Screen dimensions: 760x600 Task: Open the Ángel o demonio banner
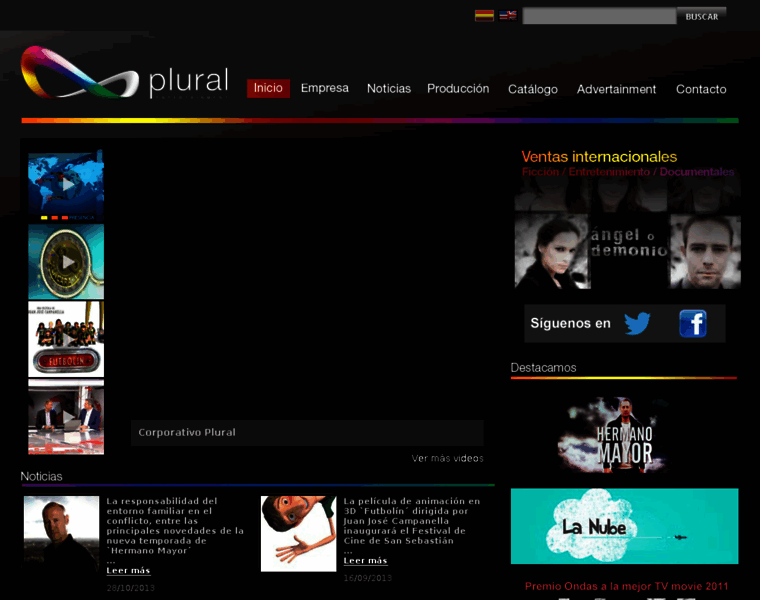628,234
